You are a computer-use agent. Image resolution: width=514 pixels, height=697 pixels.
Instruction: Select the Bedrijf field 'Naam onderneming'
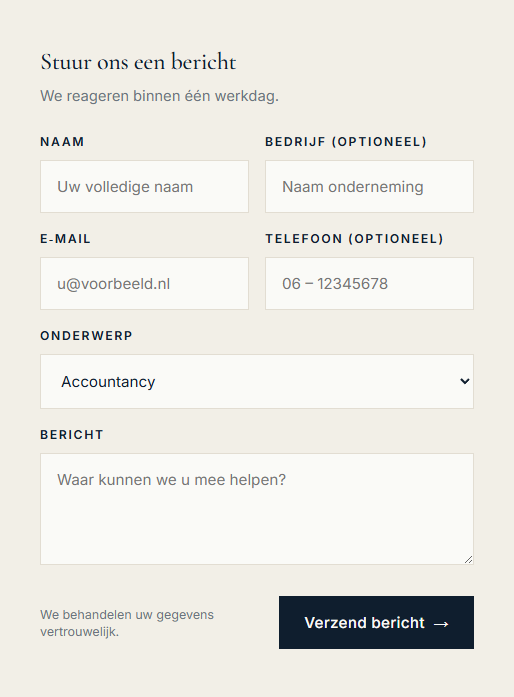coord(369,187)
